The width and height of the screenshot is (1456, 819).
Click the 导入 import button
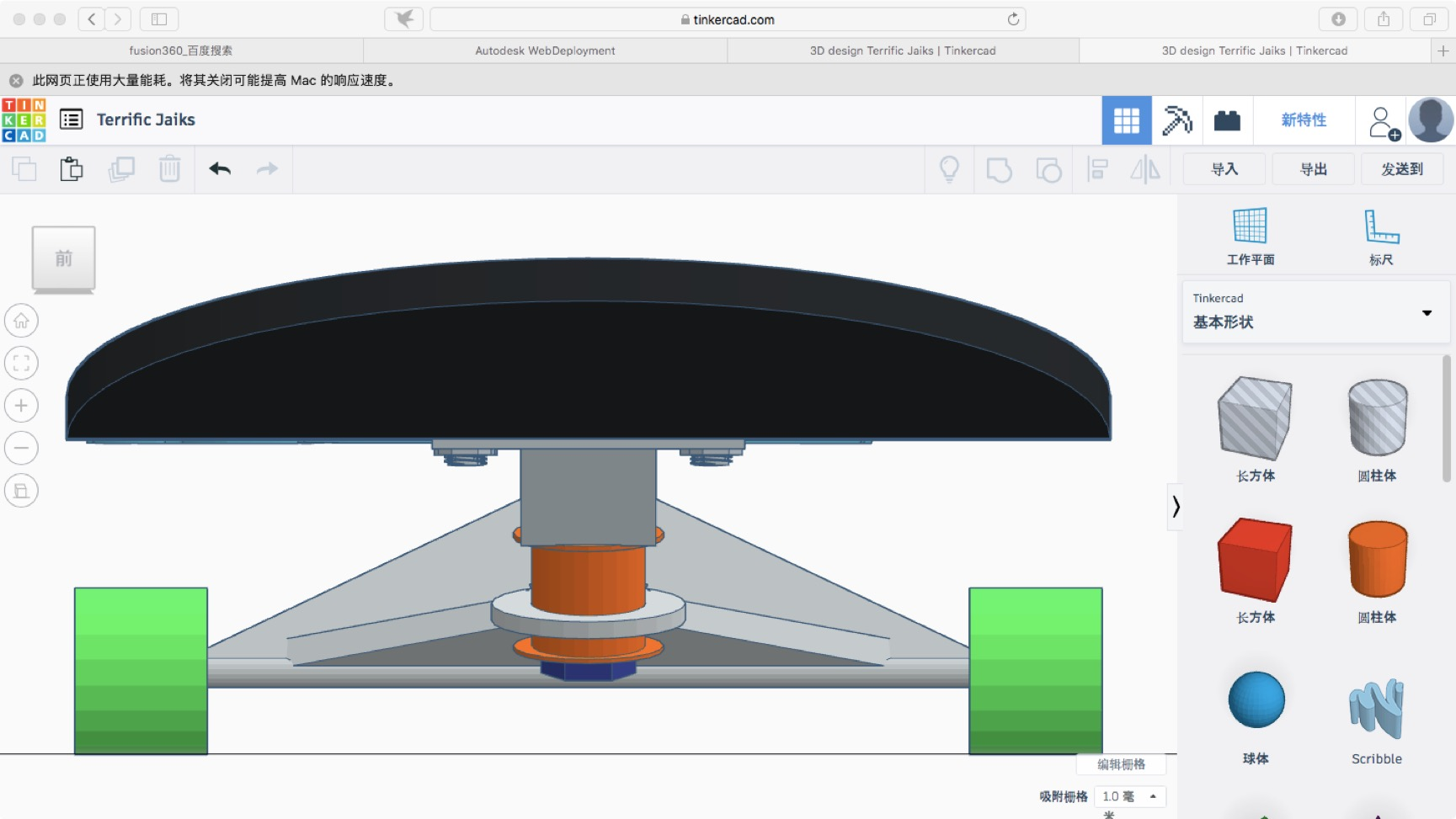pyautogui.click(x=1224, y=169)
